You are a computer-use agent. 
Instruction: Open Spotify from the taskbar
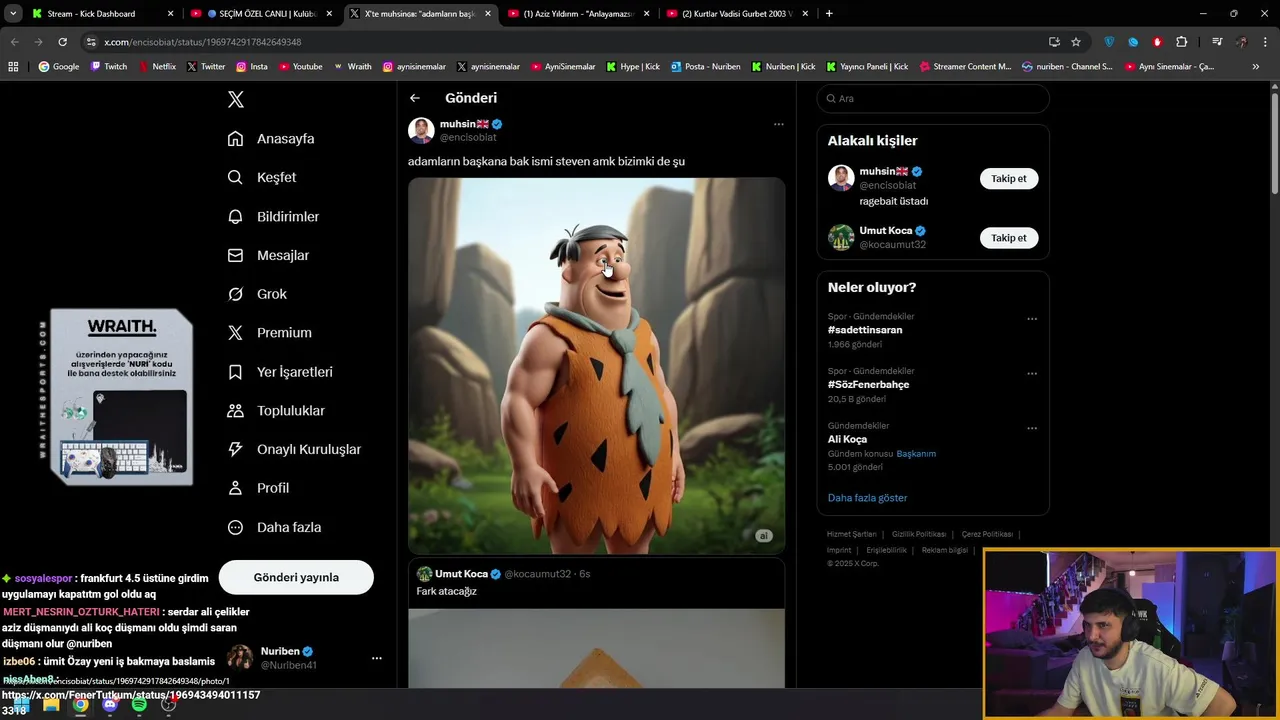click(x=139, y=704)
